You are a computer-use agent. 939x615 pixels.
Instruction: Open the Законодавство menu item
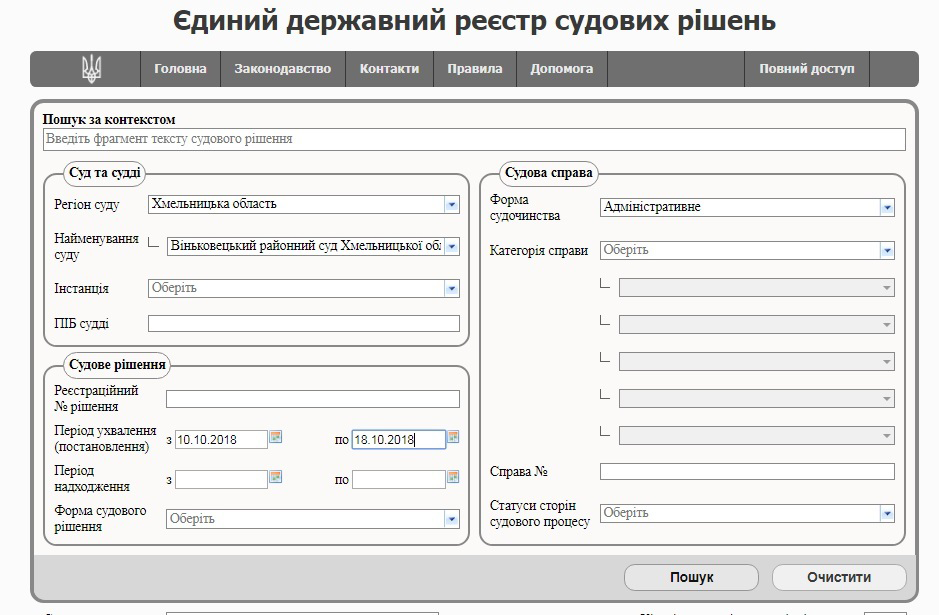point(282,69)
